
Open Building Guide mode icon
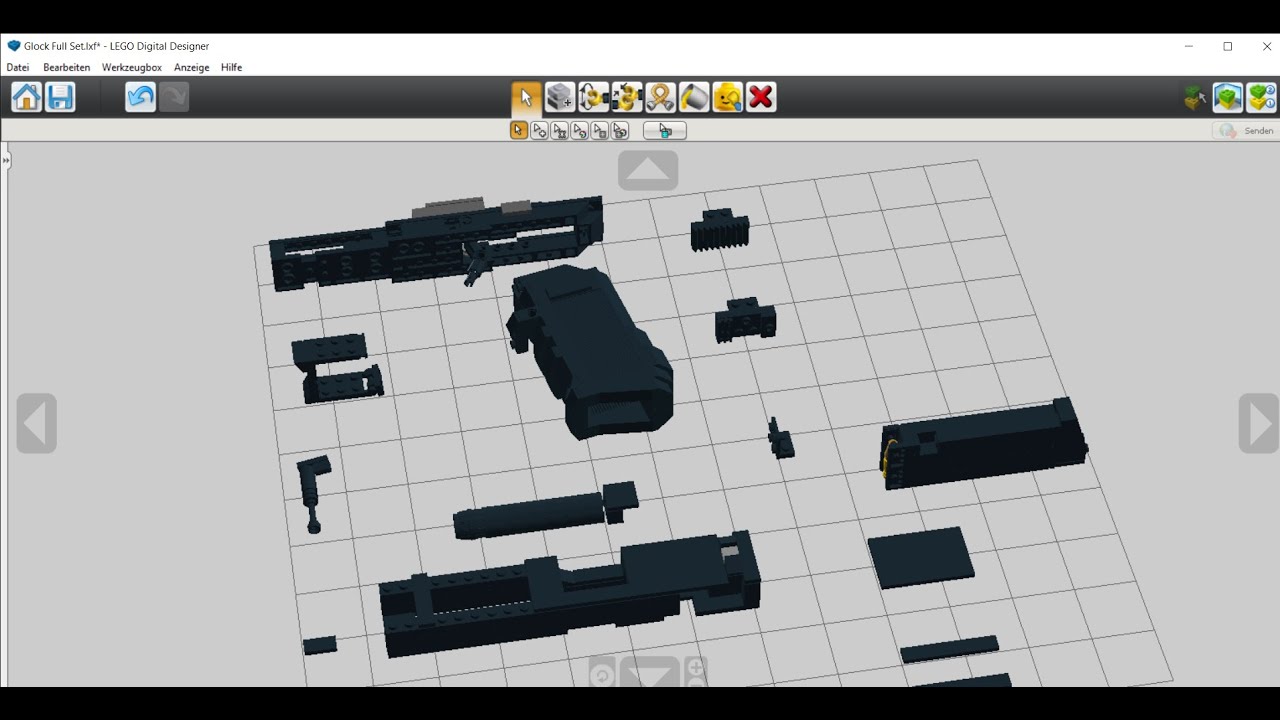click(1261, 98)
